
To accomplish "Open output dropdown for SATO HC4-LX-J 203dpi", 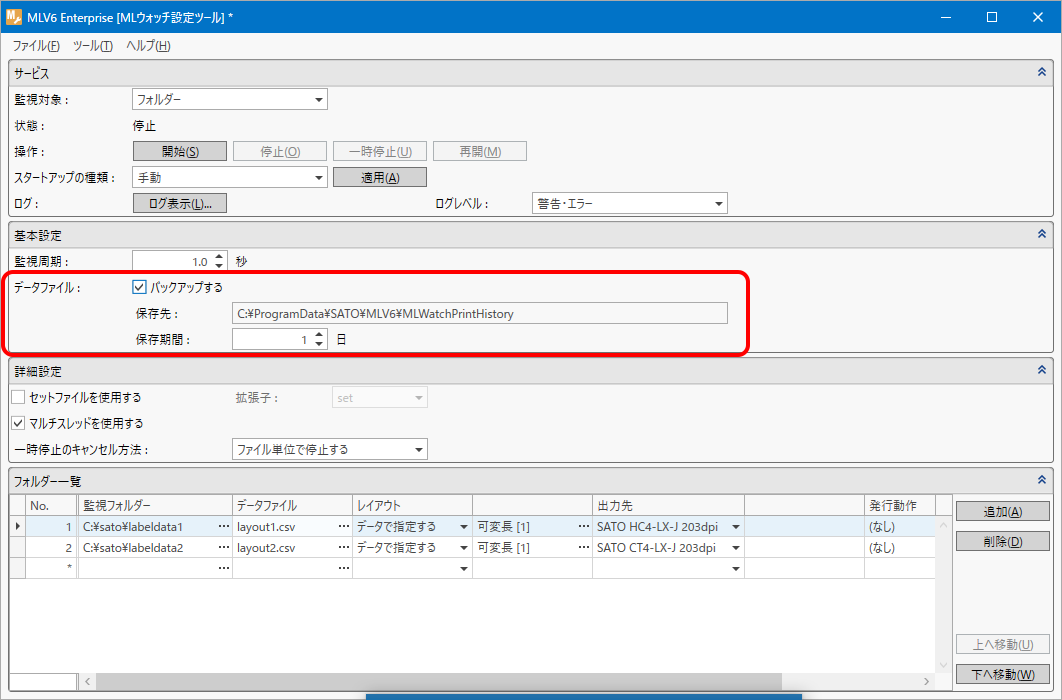I will coord(736,527).
